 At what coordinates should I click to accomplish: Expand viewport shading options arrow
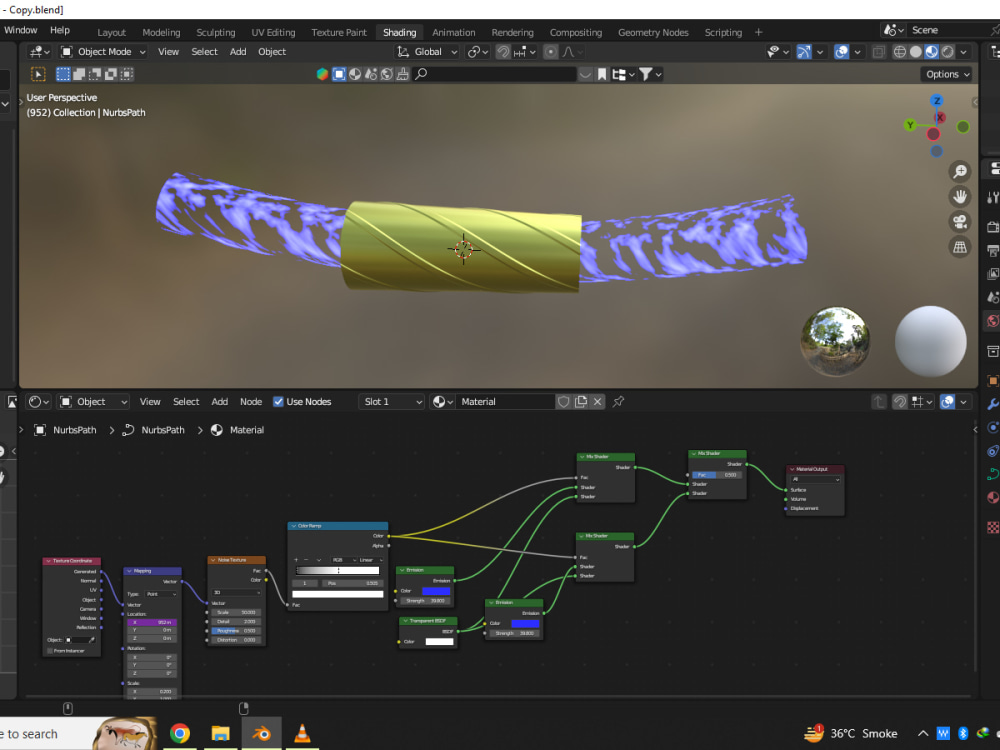click(x=964, y=52)
